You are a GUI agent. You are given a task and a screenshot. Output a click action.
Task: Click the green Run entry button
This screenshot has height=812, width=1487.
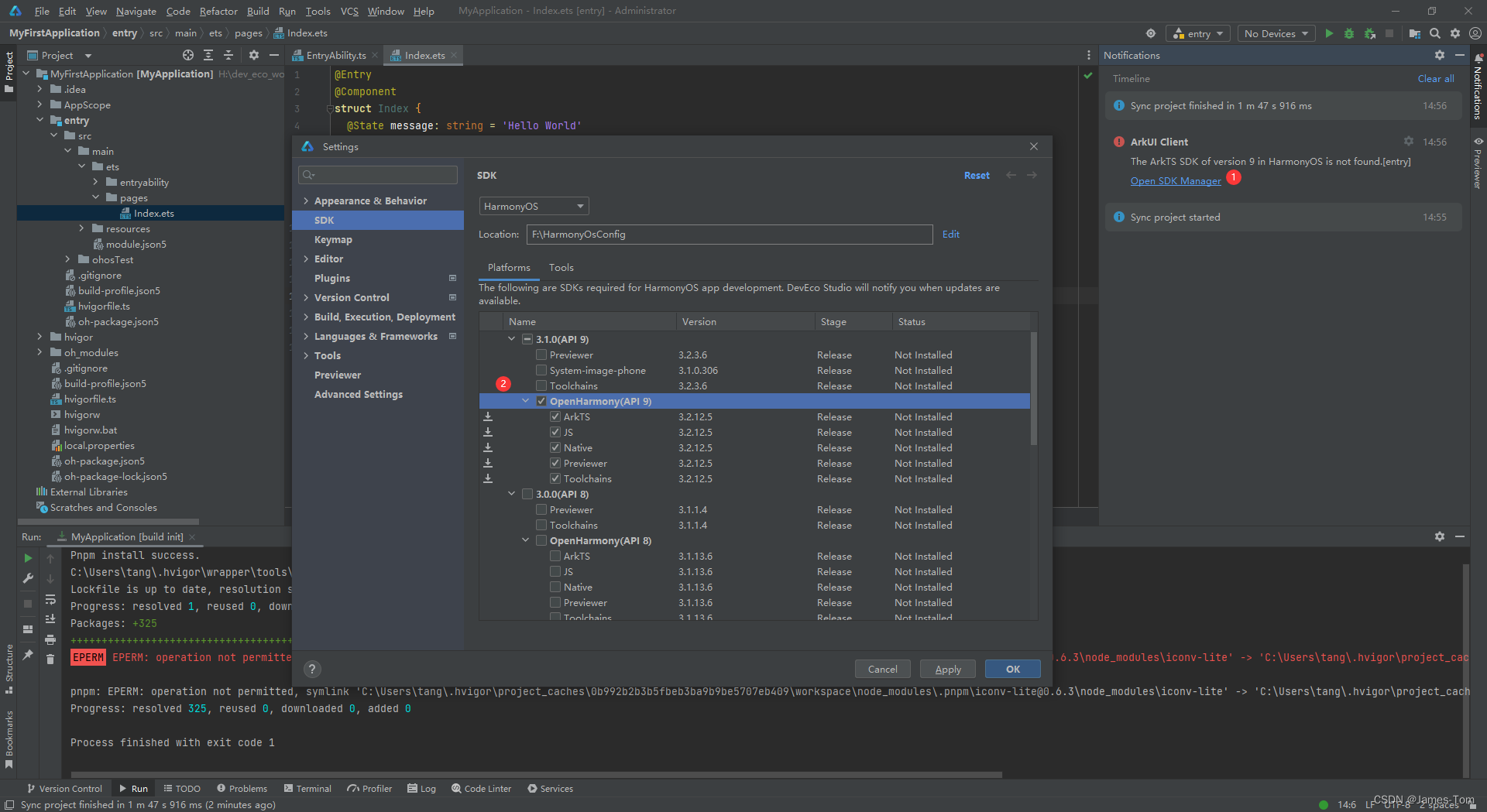(1329, 33)
